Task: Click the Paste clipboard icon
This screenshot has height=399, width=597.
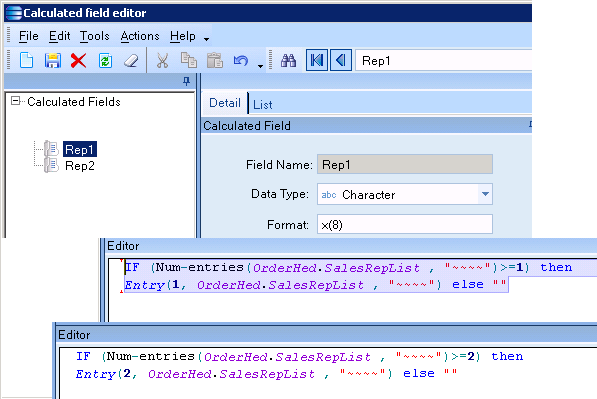Action: (215, 60)
